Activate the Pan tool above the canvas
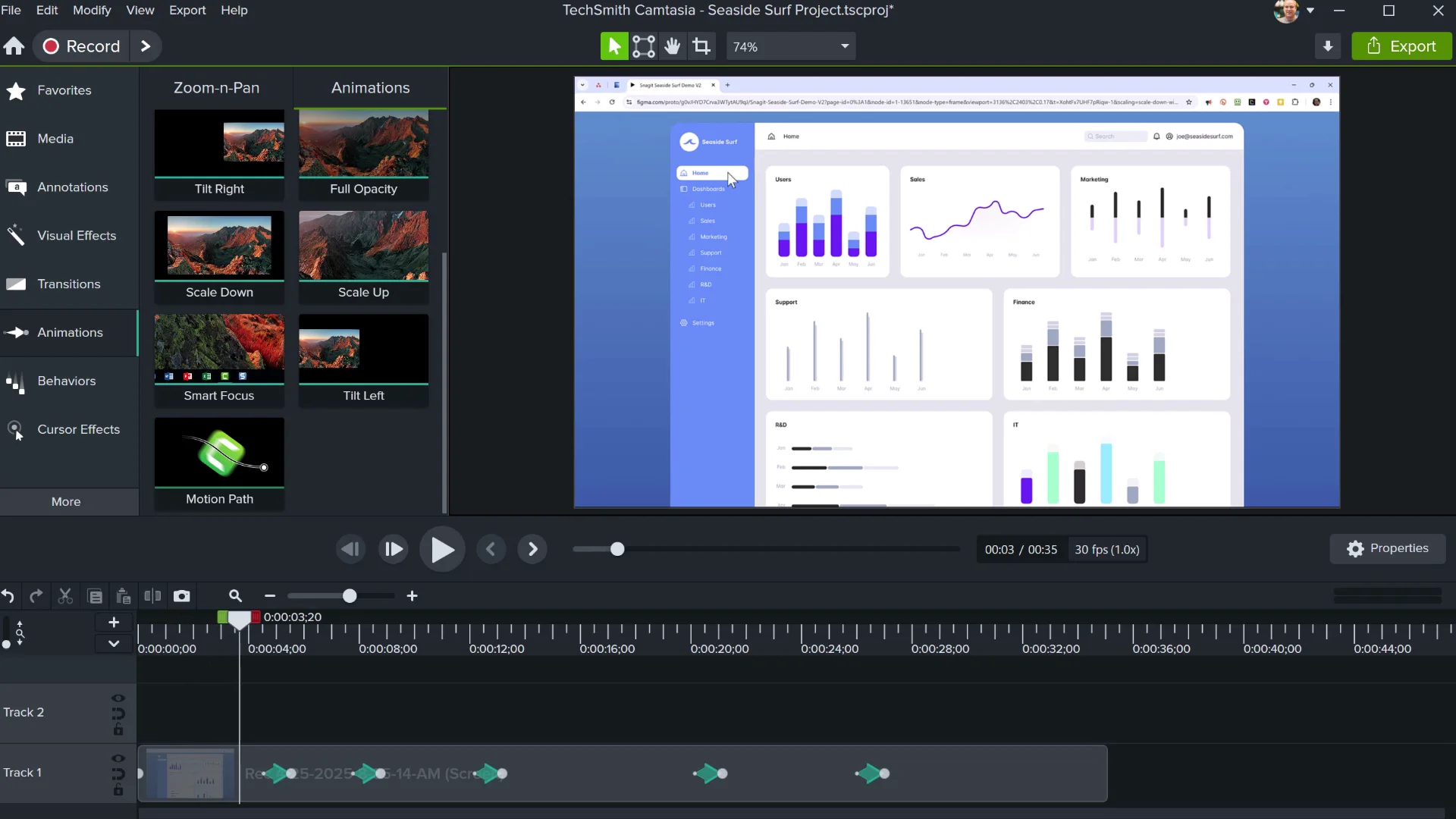The width and height of the screenshot is (1456, 819). coord(673,45)
